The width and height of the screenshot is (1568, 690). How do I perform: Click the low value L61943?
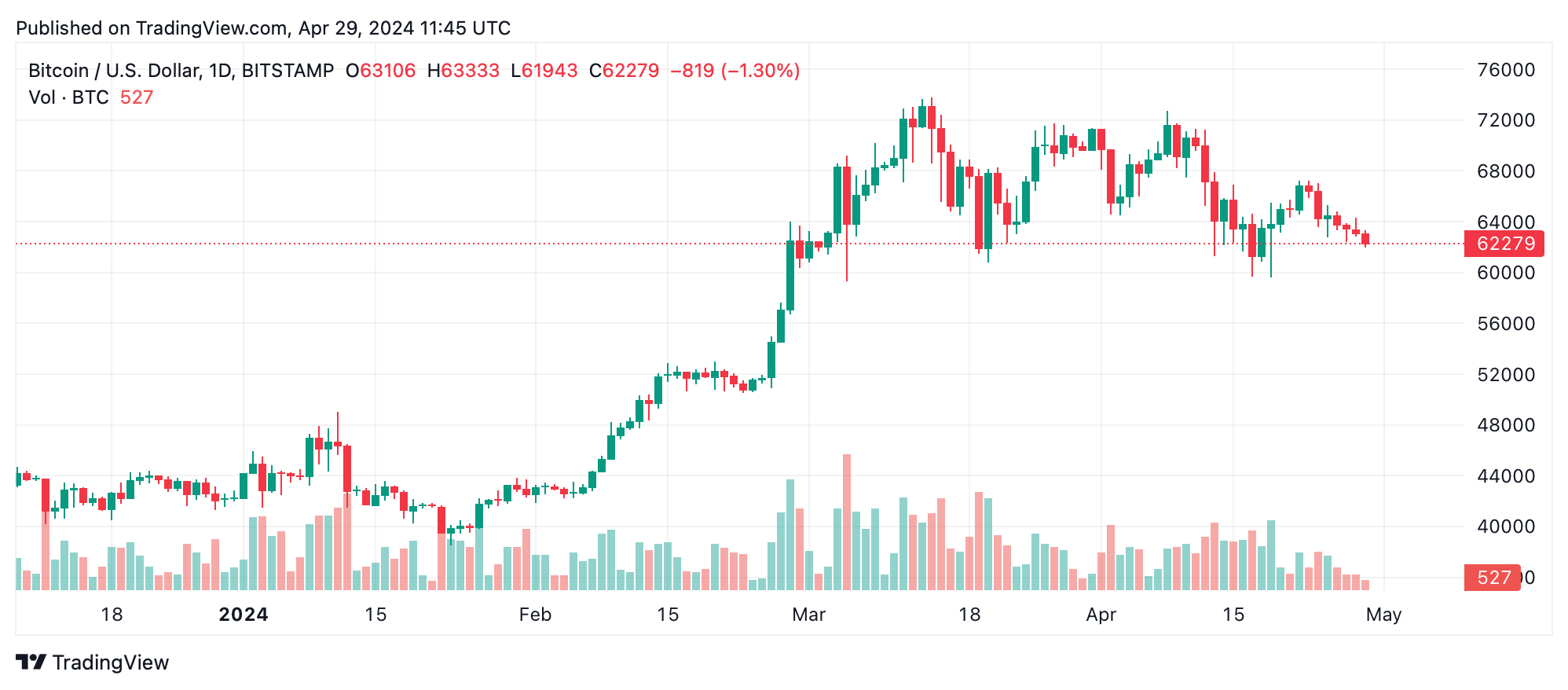pyautogui.click(x=544, y=71)
